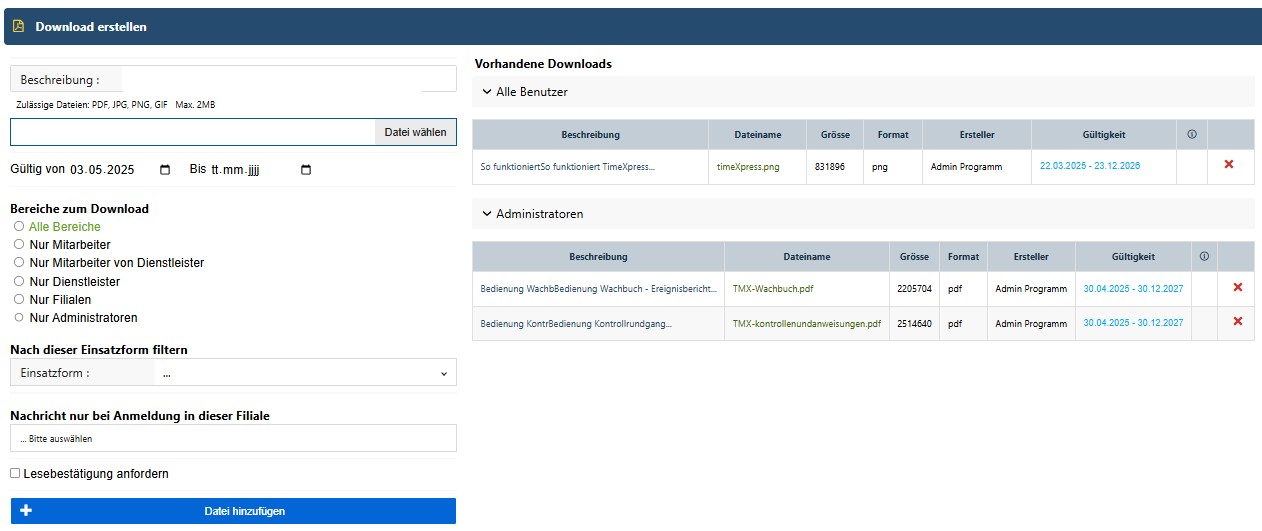
Task: Open TMX-kontrollenundanweisungen.pdf file link
Action: (807, 323)
